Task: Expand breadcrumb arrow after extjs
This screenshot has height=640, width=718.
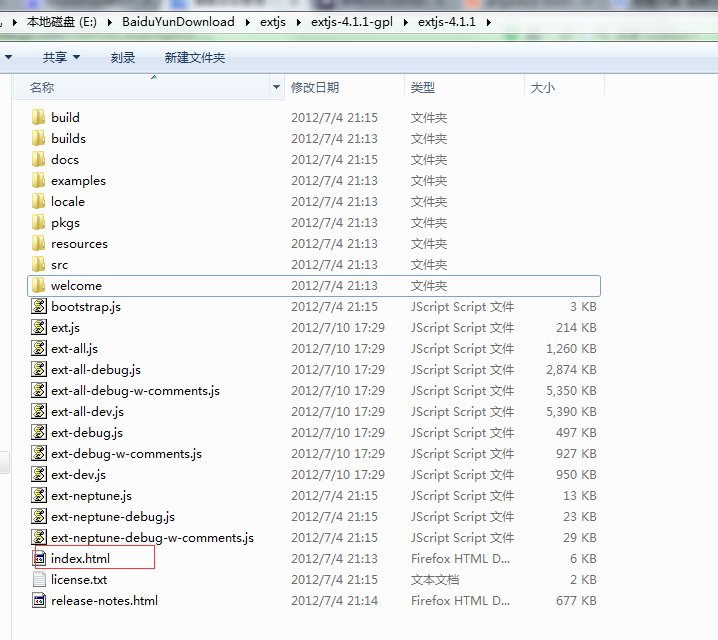Action: (299, 22)
